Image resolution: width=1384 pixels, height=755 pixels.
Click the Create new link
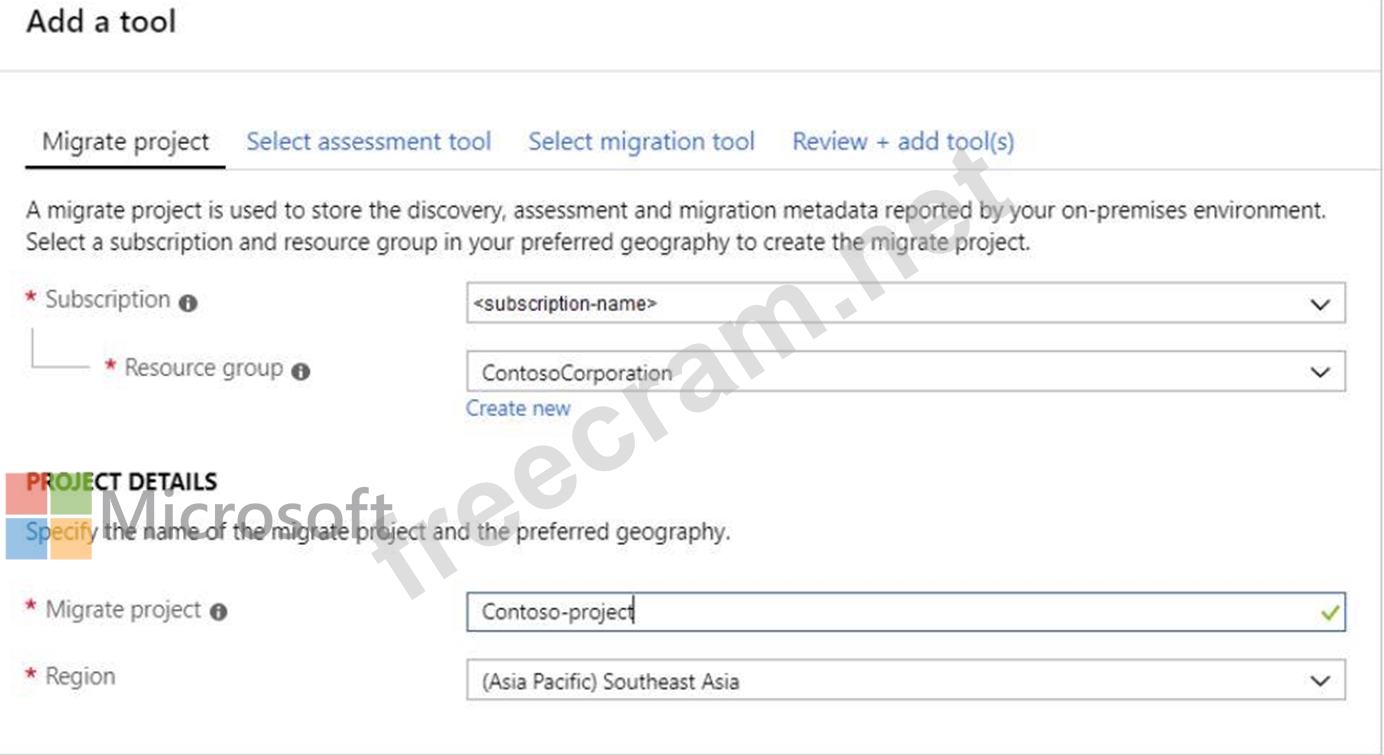click(518, 408)
